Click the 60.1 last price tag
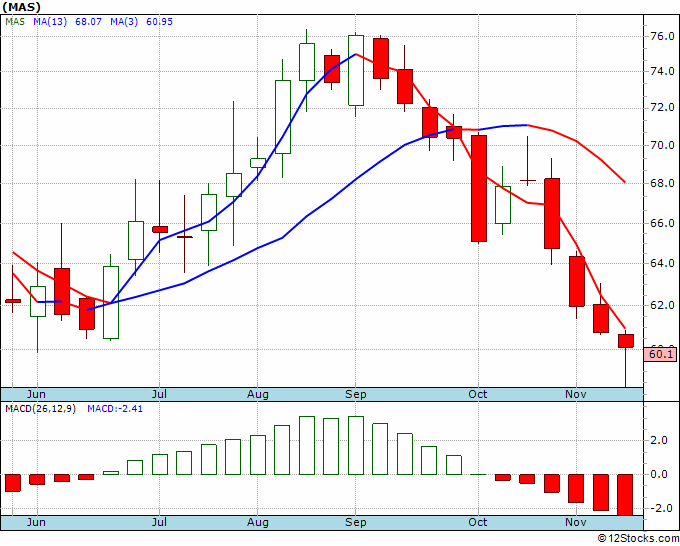Viewport: 680px width, 546px height. 661,354
